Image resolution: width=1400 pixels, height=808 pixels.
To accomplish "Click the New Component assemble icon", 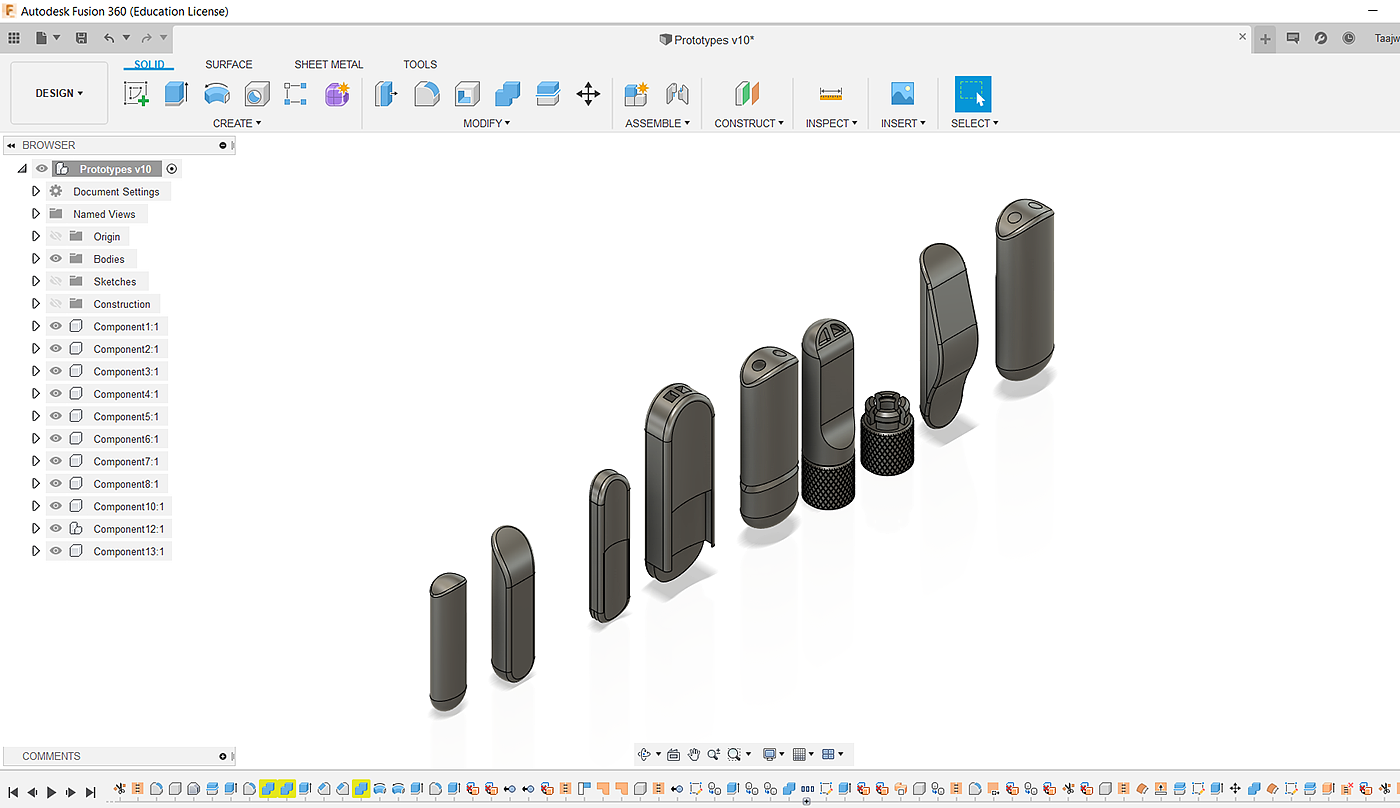I will tap(636, 94).
